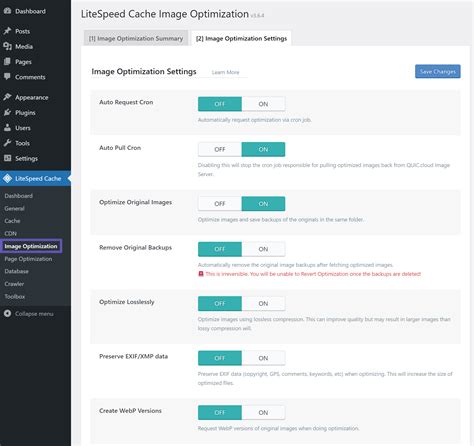
Task: Enable Remove Original Backups ON
Action: click(x=263, y=249)
